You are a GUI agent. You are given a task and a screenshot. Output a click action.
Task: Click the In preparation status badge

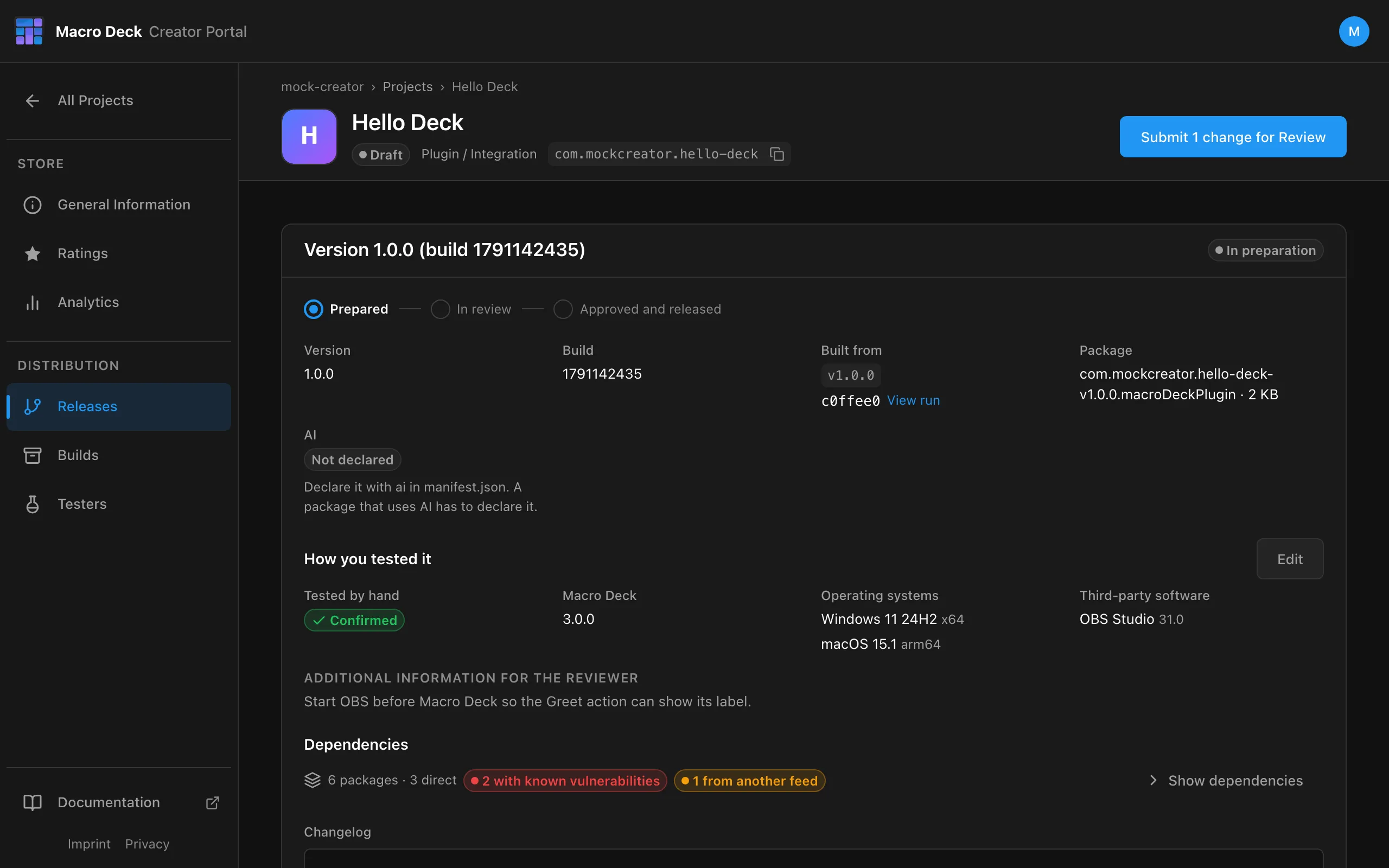[x=1266, y=250]
